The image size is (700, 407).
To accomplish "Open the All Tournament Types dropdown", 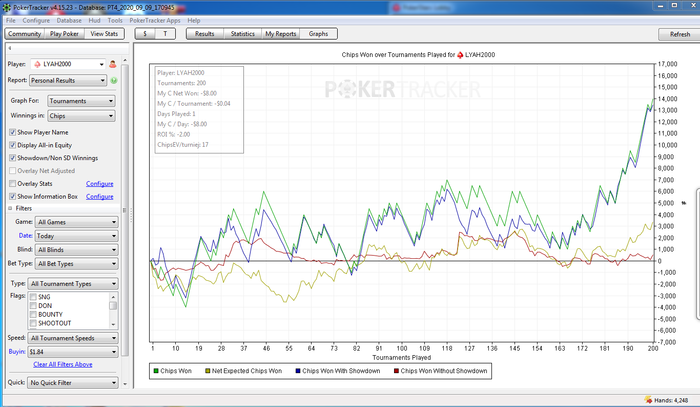I will (73, 284).
